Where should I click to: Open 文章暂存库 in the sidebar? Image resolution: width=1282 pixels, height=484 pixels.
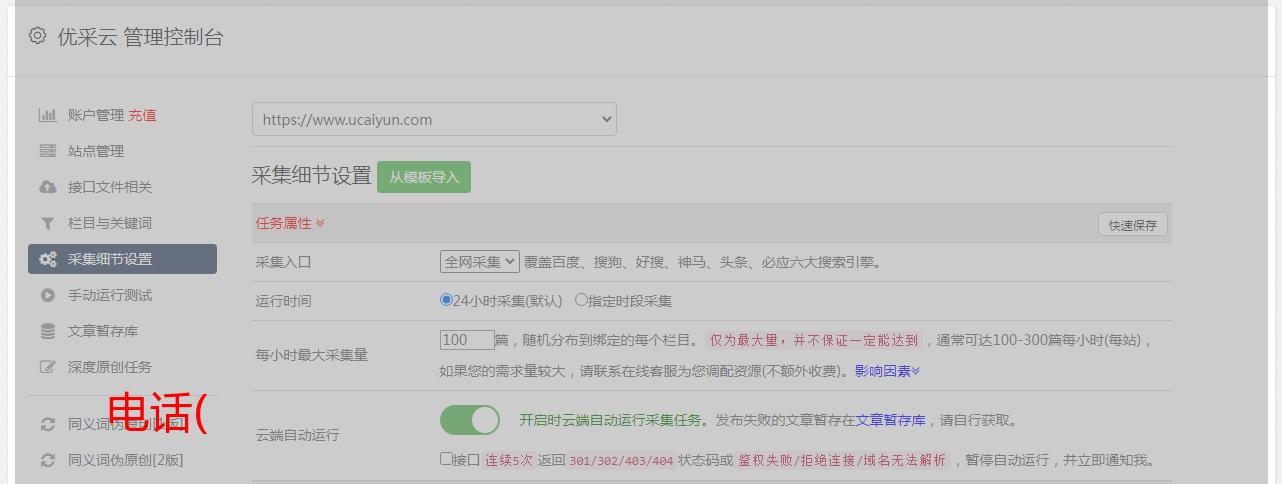click(x=103, y=331)
